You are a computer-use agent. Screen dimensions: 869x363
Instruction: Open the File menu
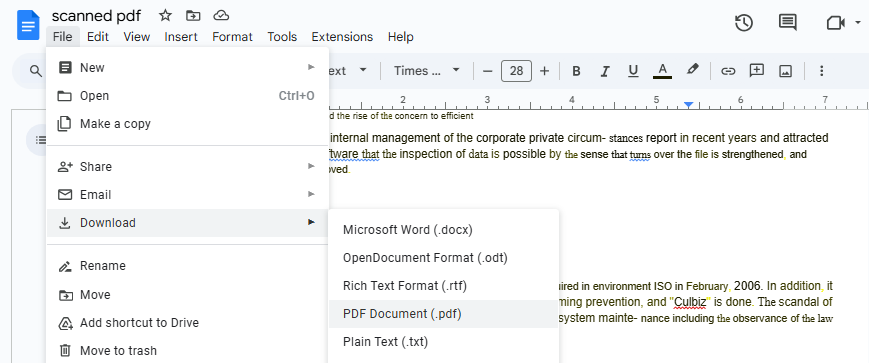pos(63,37)
